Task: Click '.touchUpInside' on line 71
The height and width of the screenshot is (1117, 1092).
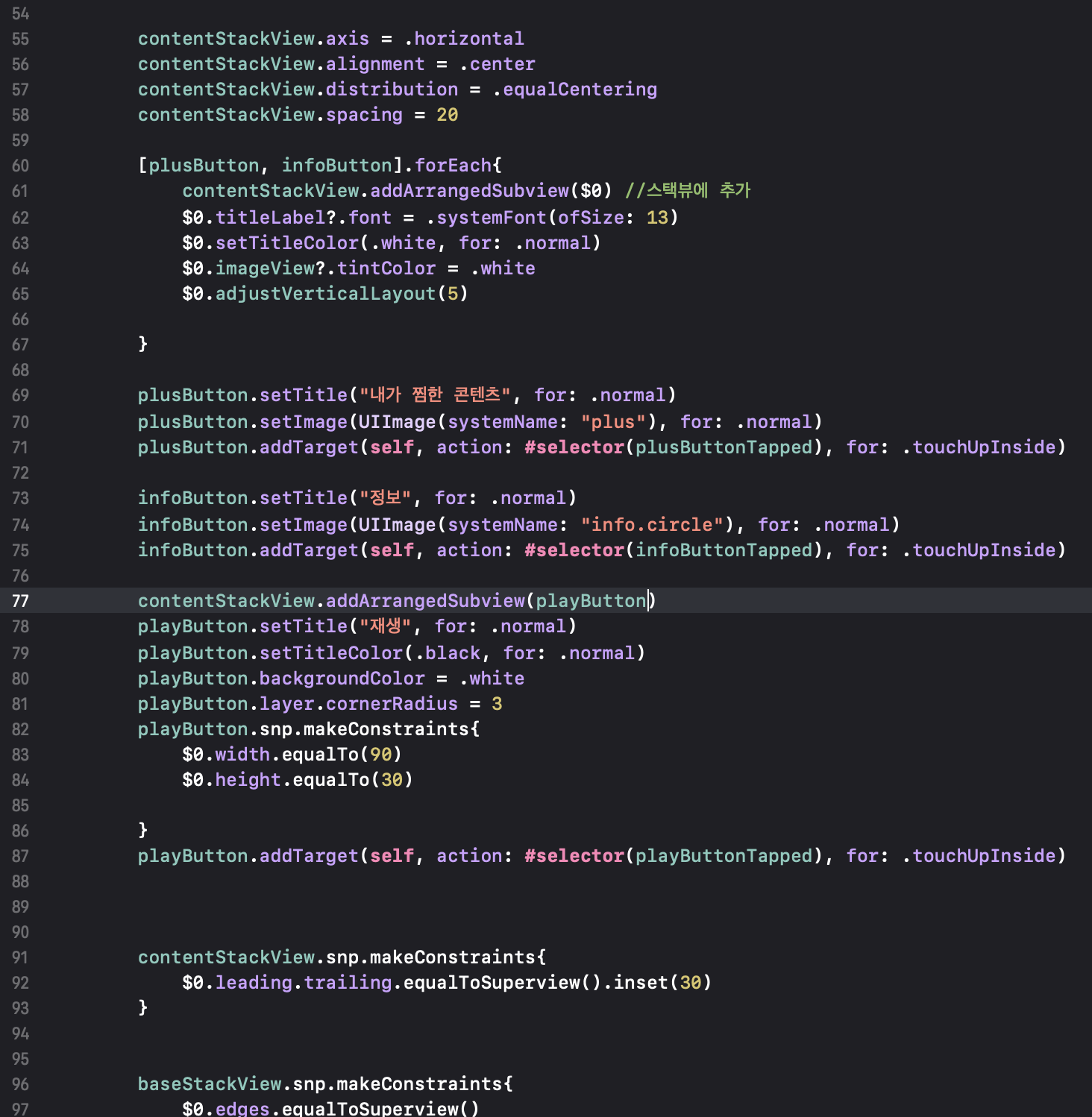Action: [979, 447]
